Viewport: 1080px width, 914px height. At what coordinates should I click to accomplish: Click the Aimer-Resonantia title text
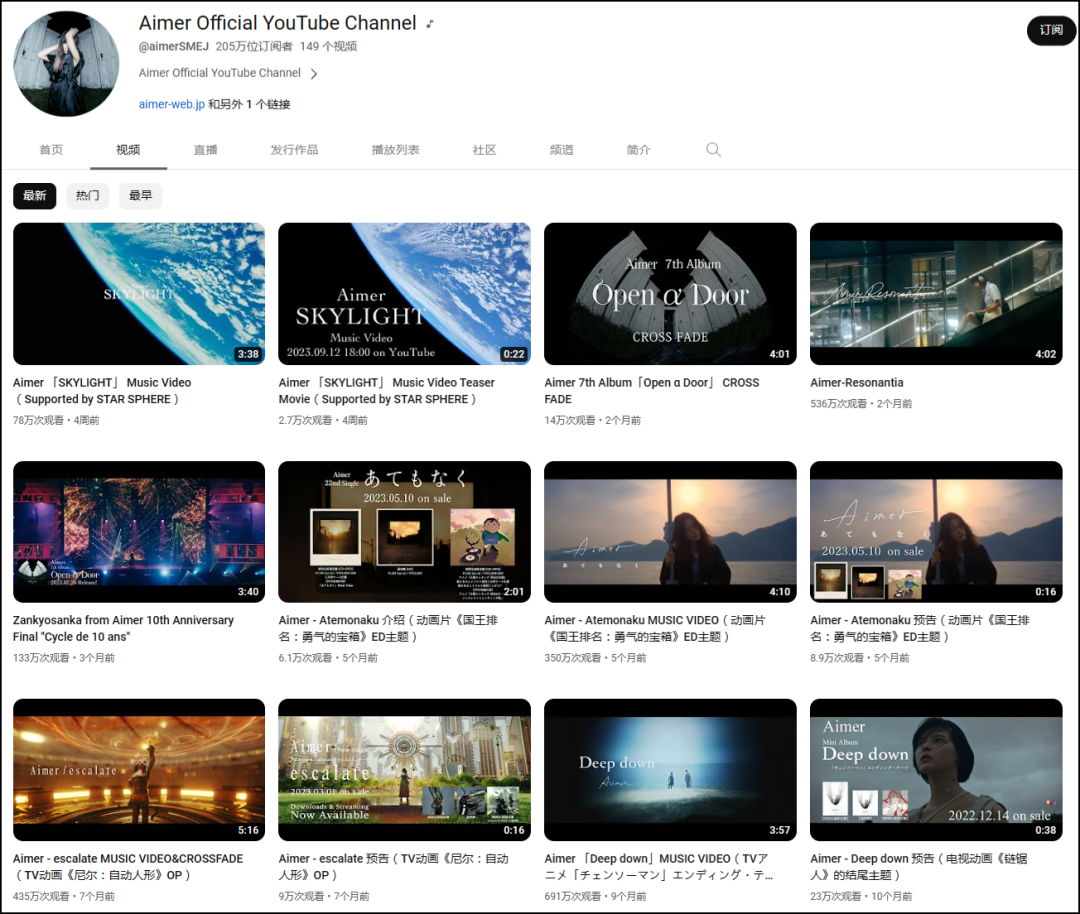857,382
